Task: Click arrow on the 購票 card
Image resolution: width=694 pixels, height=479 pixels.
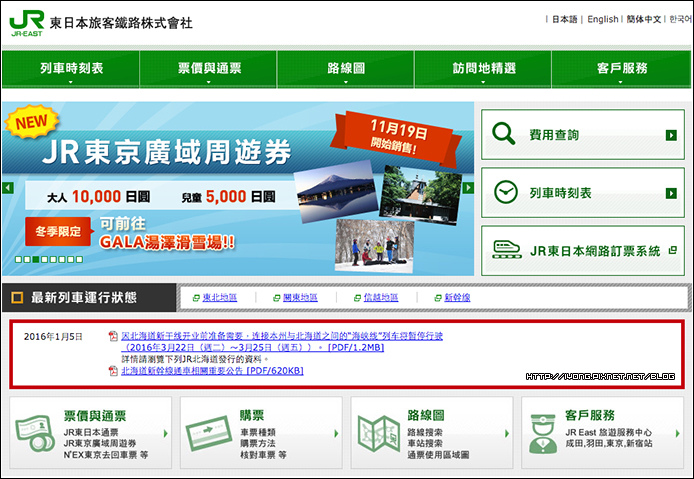Action: 336,433
